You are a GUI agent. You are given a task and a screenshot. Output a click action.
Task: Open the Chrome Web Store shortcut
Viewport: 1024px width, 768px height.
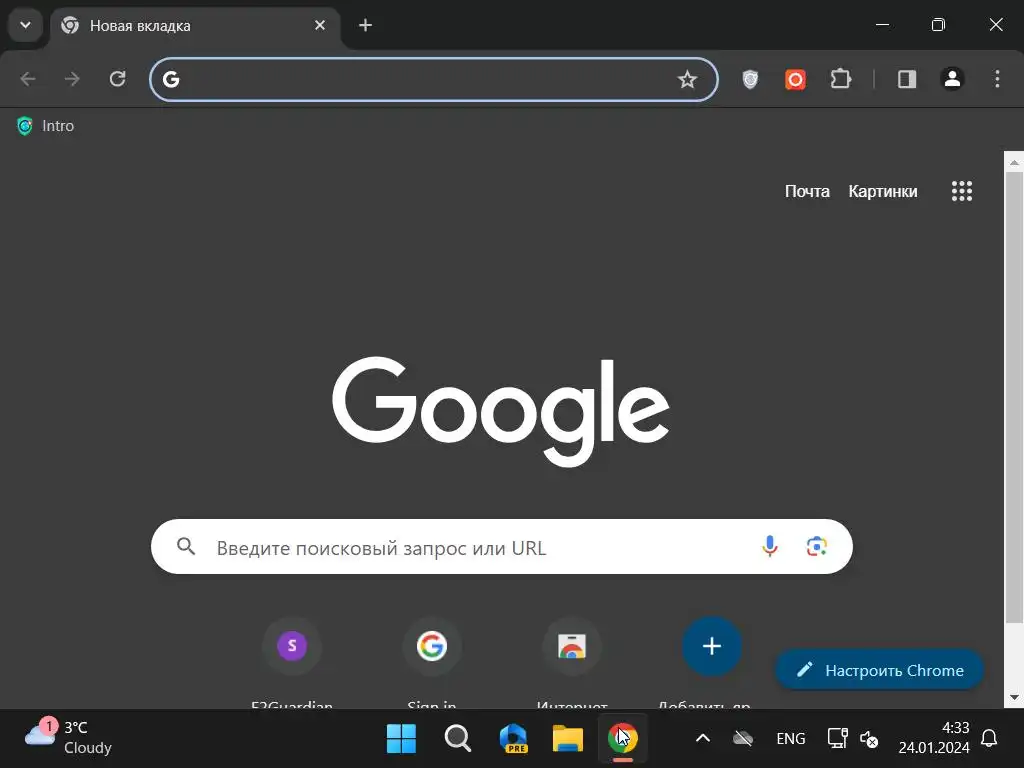point(572,646)
